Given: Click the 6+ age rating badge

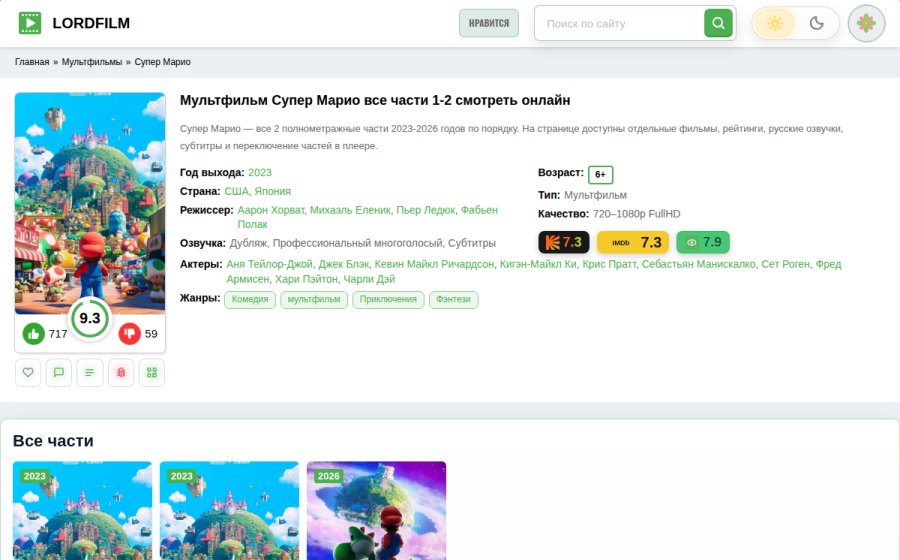Looking at the screenshot, I should click(x=600, y=174).
